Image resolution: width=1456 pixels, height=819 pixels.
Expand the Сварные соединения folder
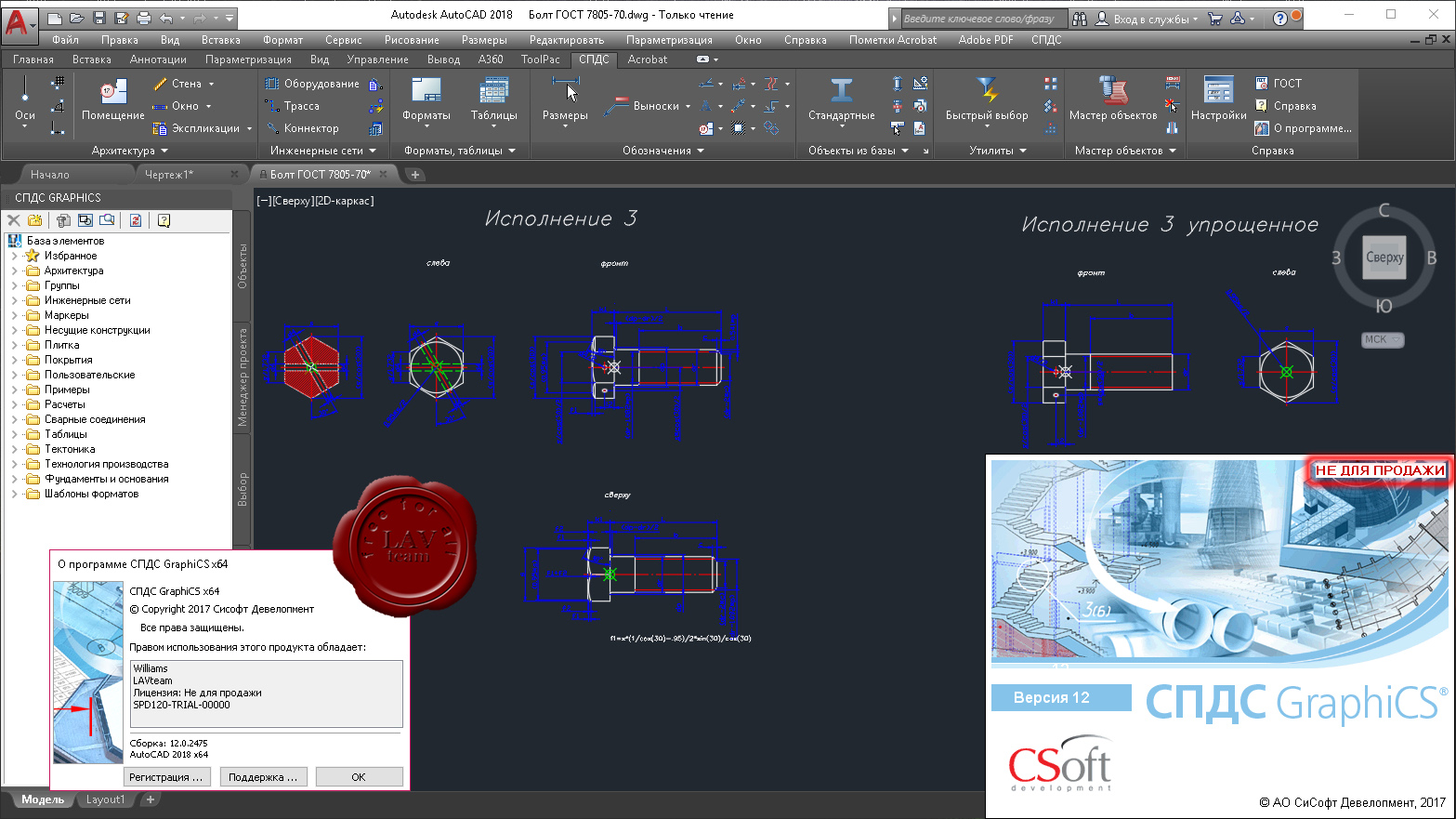tap(14, 419)
